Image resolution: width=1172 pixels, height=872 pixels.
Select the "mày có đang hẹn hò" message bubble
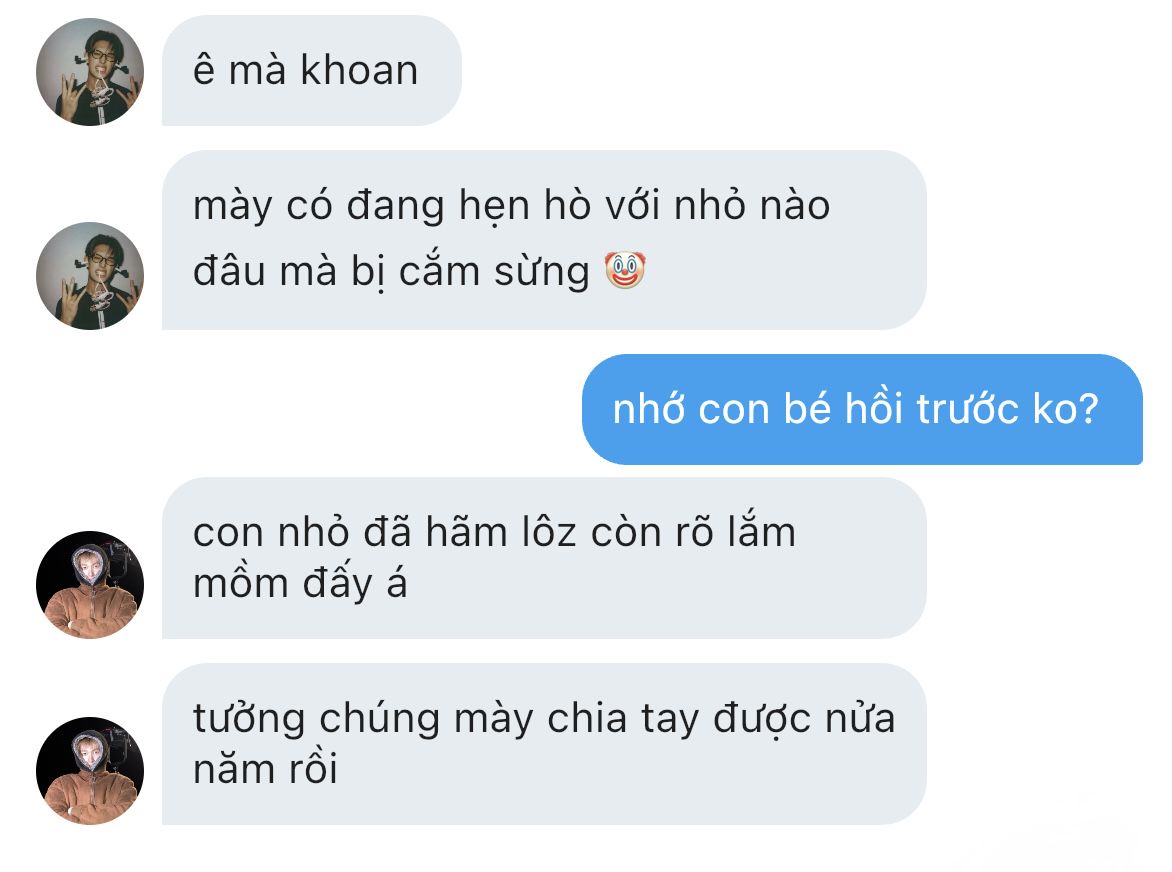tap(544, 240)
